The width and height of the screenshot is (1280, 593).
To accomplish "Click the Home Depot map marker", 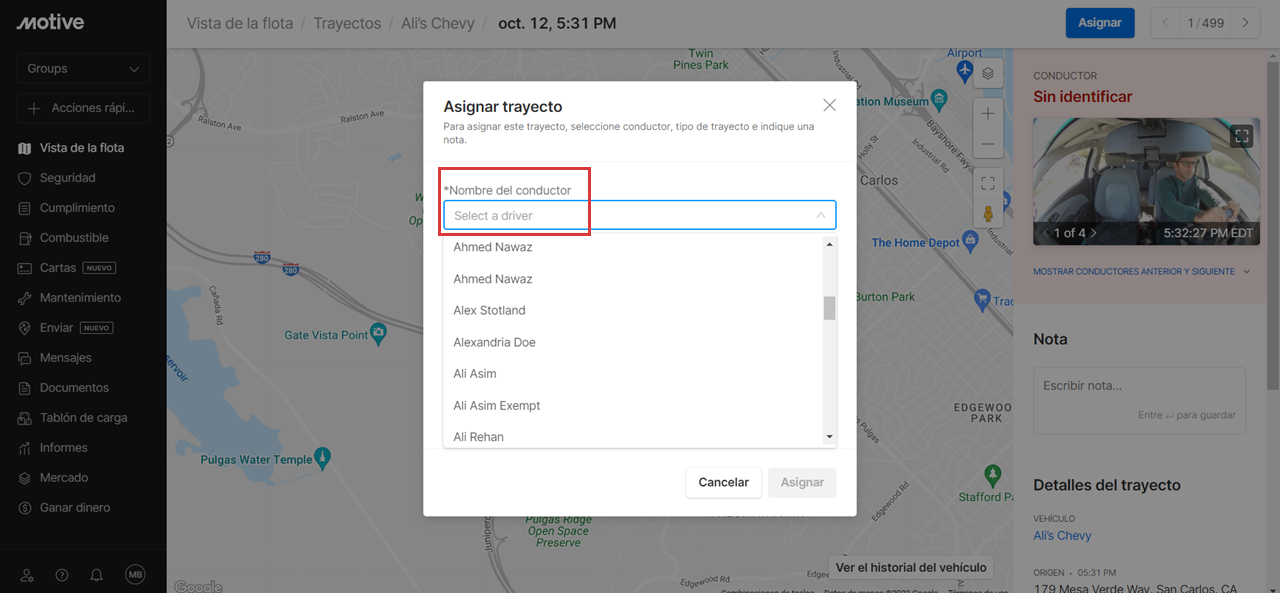I will [x=968, y=242].
